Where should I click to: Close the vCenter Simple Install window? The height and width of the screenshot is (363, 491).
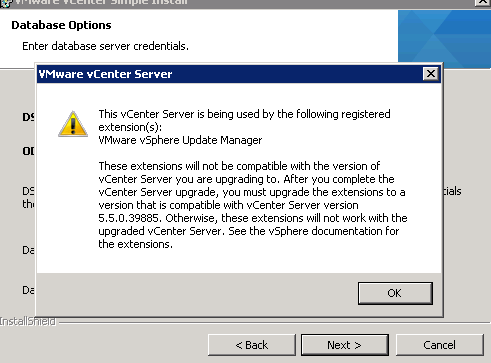[483, 2]
